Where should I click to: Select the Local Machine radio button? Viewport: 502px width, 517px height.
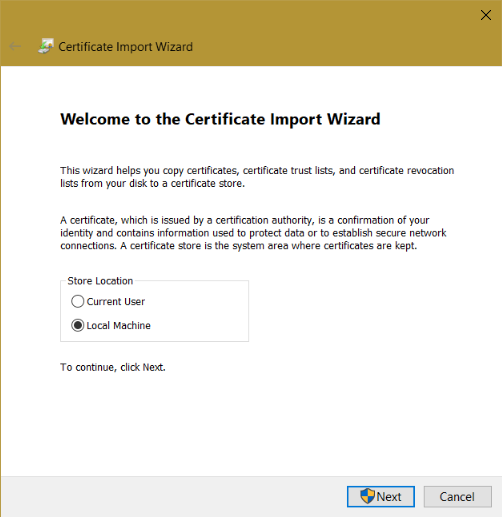pos(77,325)
